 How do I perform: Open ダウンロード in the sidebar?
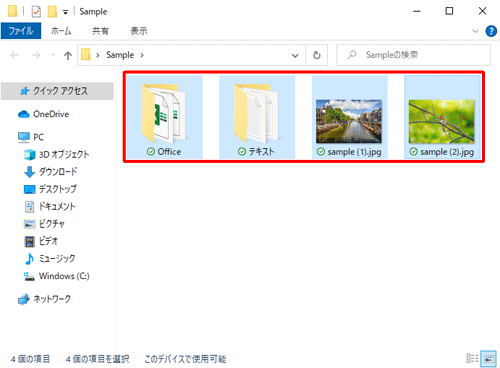click(50, 172)
